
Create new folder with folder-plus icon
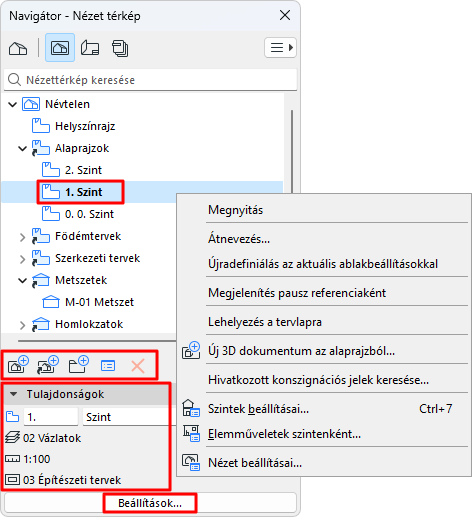point(79,365)
